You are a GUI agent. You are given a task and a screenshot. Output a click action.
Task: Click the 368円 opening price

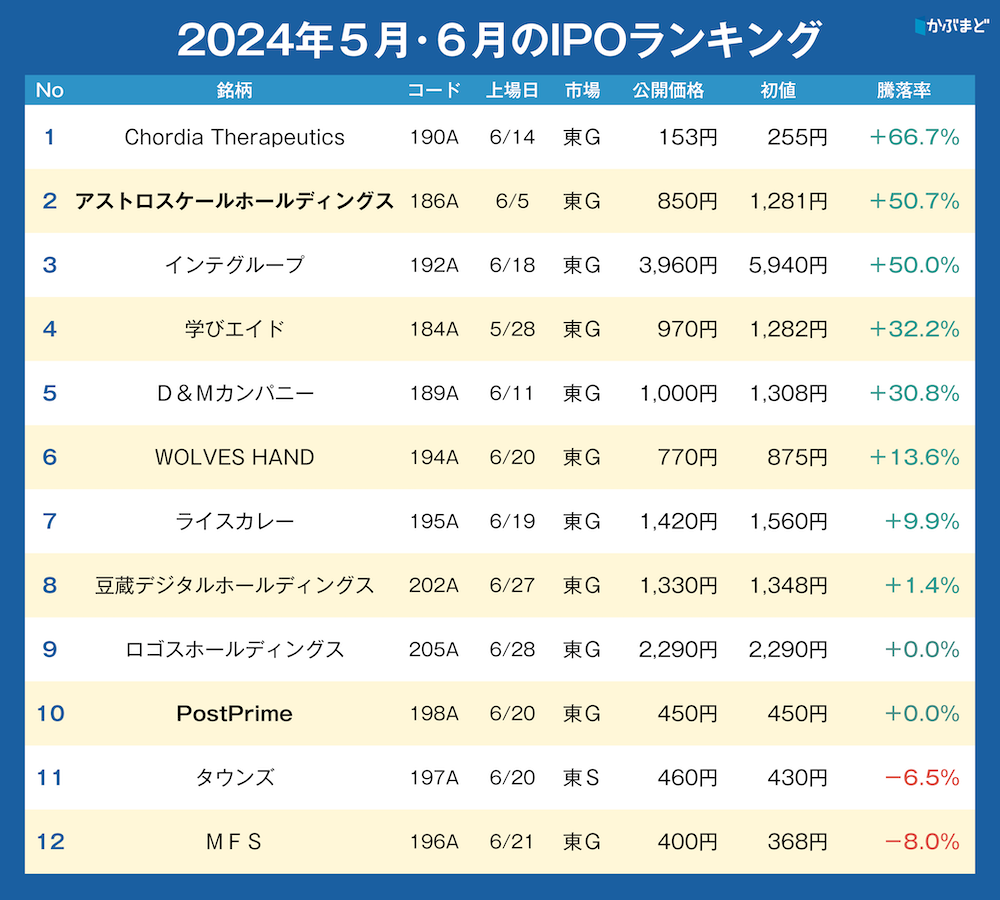797,841
